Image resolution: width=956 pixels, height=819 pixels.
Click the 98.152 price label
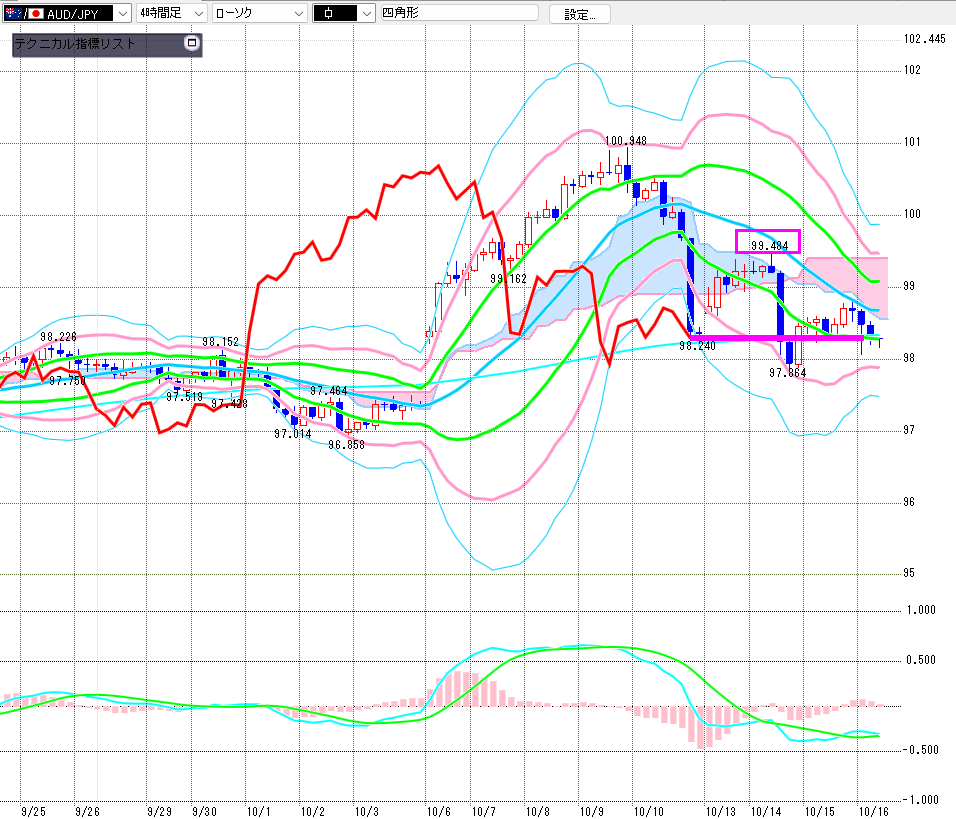click(221, 341)
